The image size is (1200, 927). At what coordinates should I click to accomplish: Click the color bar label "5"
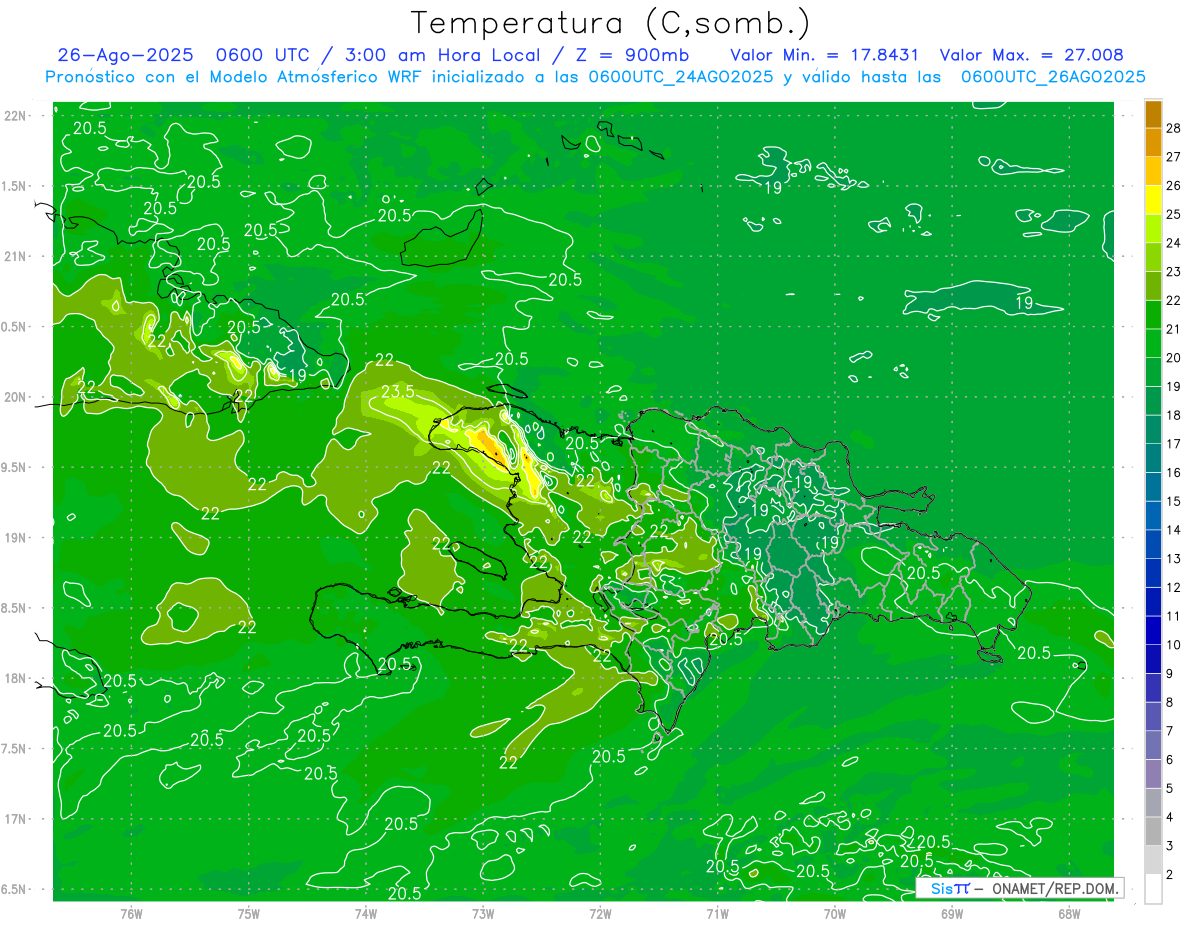(x=1170, y=789)
